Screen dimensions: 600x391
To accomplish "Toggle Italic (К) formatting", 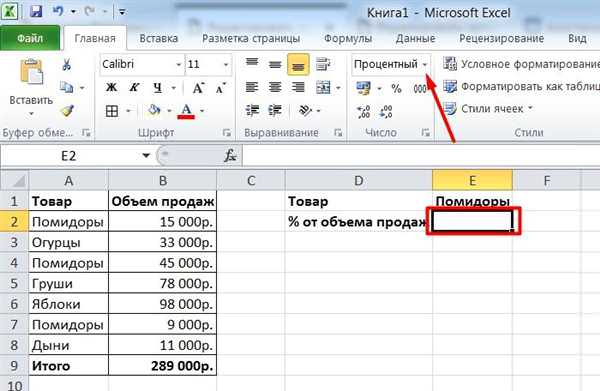I will [x=134, y=88].
